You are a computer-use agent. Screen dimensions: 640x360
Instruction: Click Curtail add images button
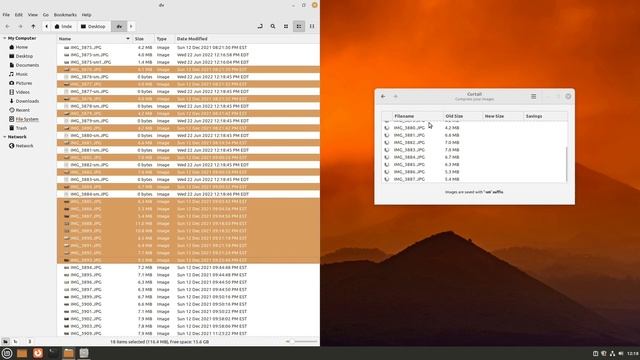pyautogui.click(x=395, y=96)
